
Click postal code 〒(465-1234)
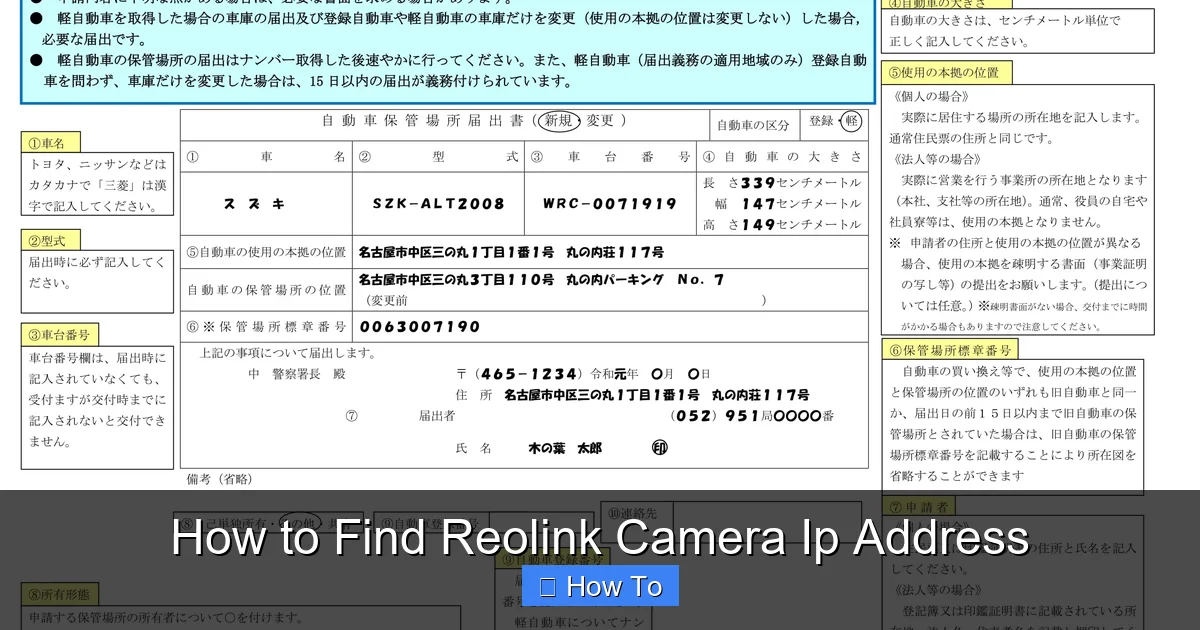519,374
